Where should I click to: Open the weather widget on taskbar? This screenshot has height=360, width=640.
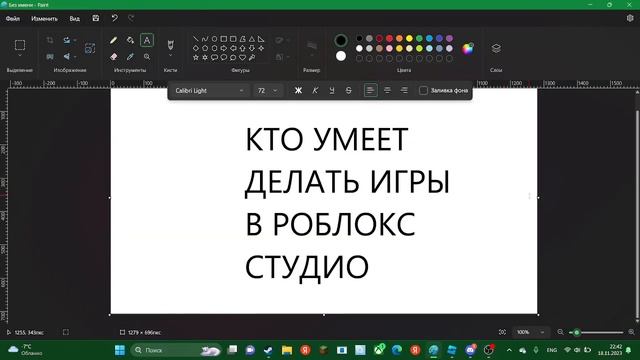(x=25, y=350)
